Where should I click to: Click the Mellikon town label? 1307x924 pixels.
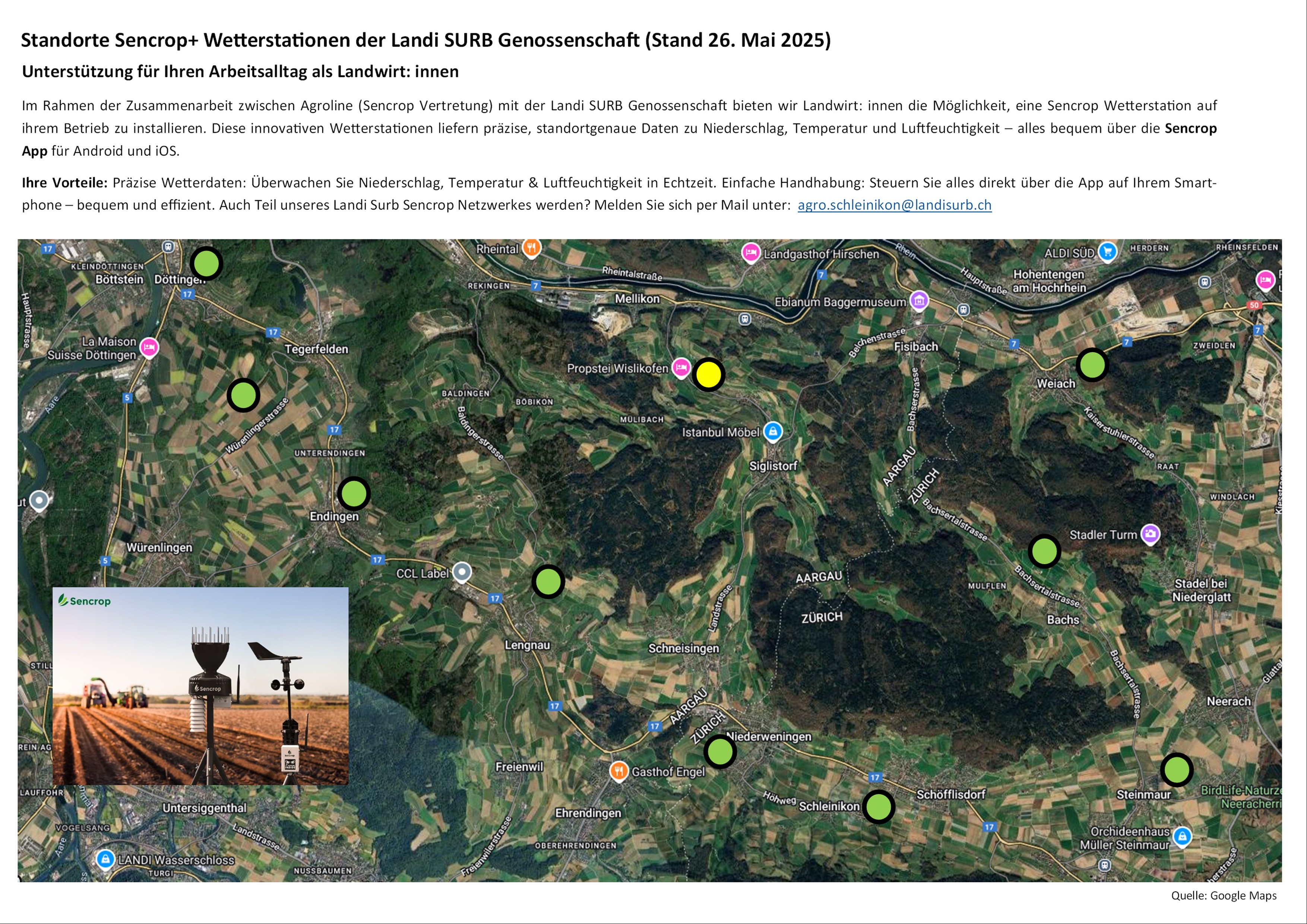coord(637,298)
